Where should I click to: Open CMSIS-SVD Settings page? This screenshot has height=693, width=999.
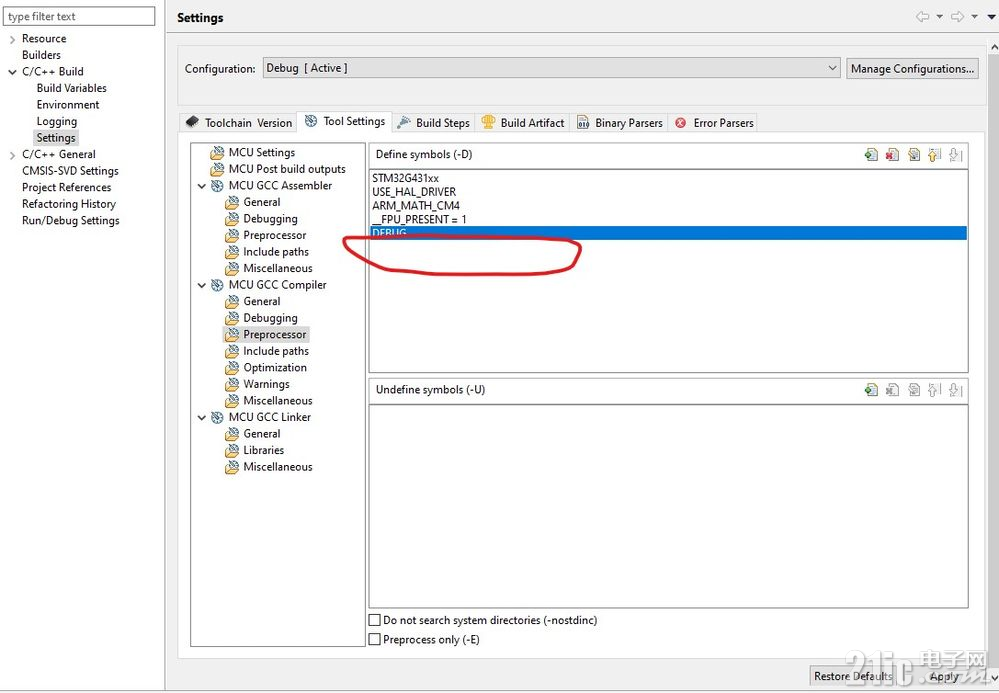[x=70, y=171]
